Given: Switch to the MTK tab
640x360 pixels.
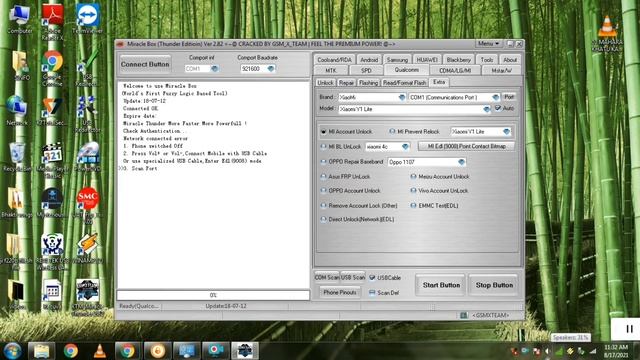Looking at the screenshot, I should click(331, 70).
